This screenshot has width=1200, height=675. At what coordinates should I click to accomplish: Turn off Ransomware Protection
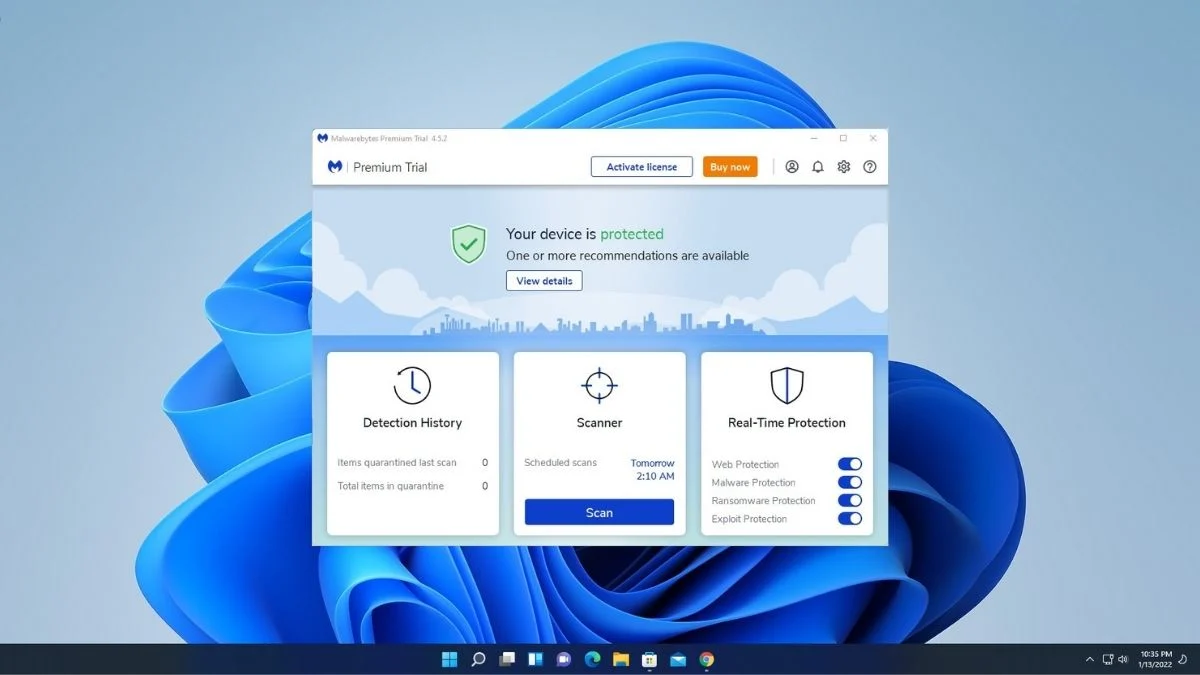850,500
